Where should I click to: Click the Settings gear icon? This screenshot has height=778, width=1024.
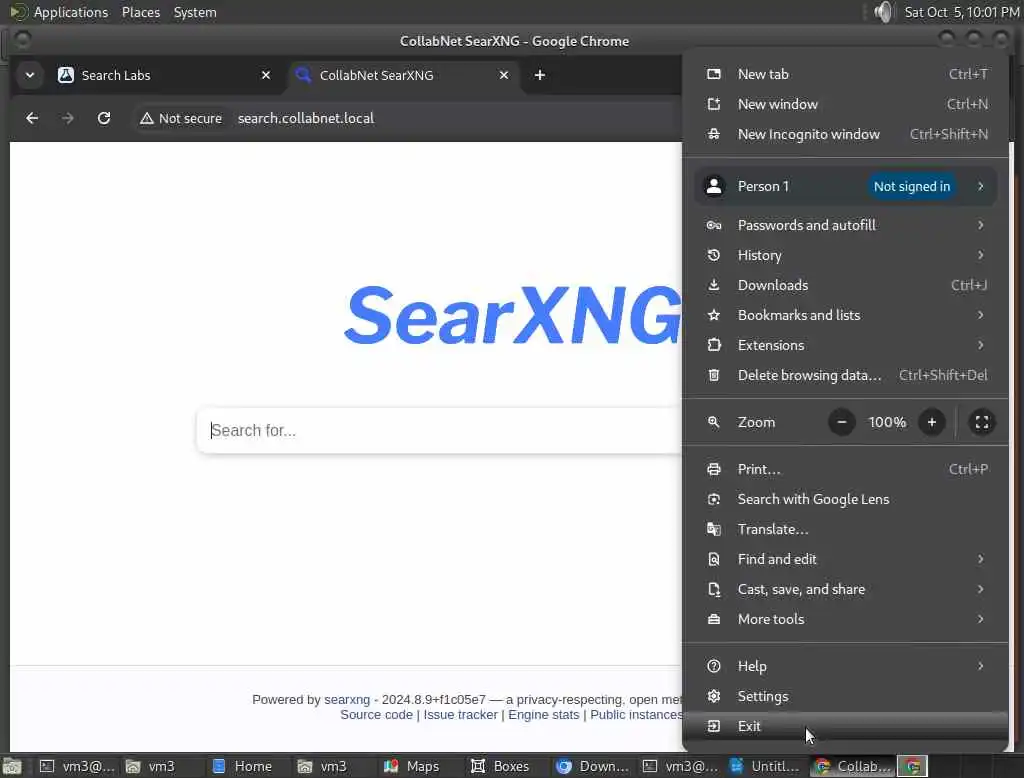[714, 696]
